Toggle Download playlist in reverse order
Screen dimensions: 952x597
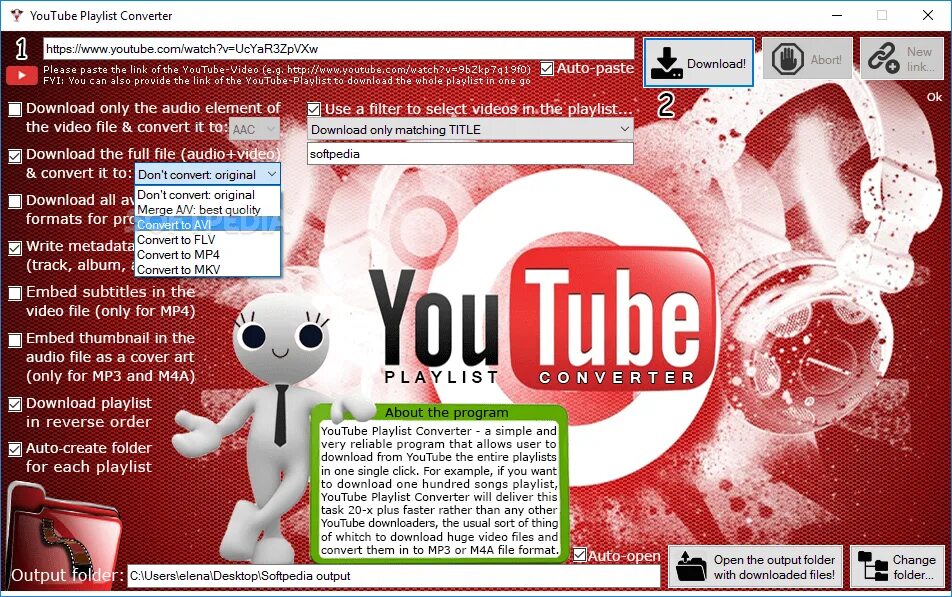coord(15,404)
